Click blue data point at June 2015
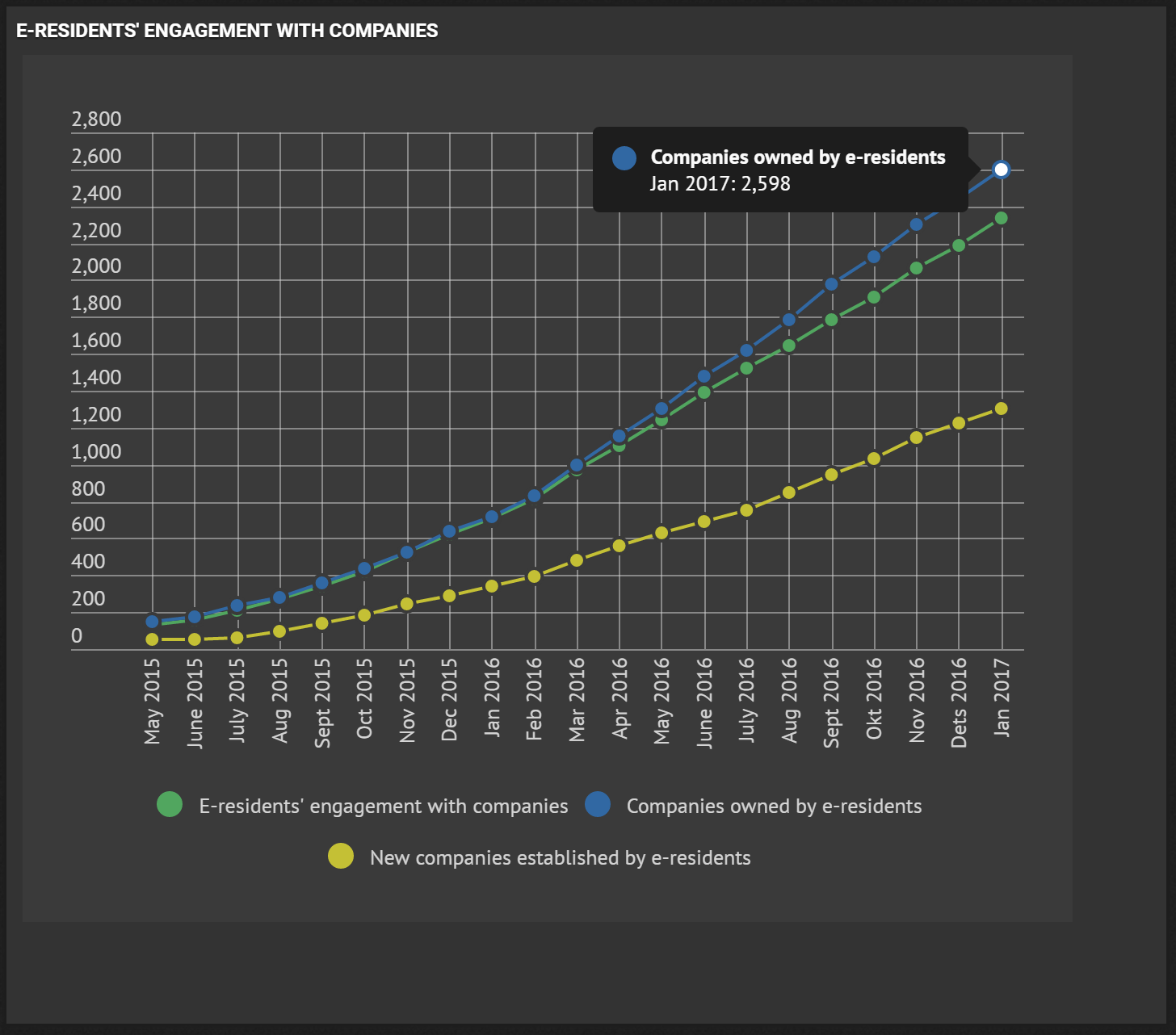Image resolution: width=1176 pixels, height=1035 pixels. 195,617
